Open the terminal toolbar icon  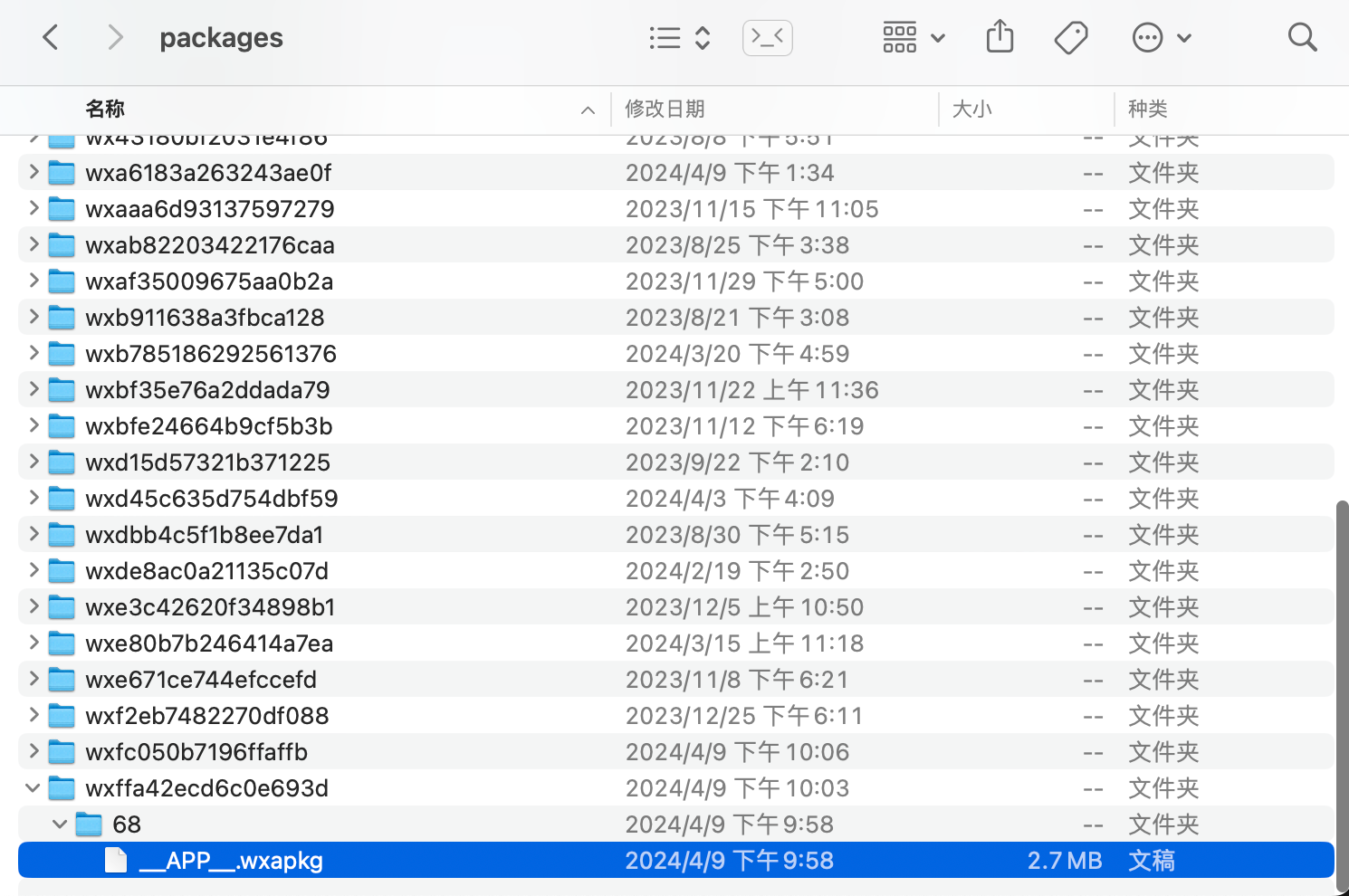[x=768, y=38]
